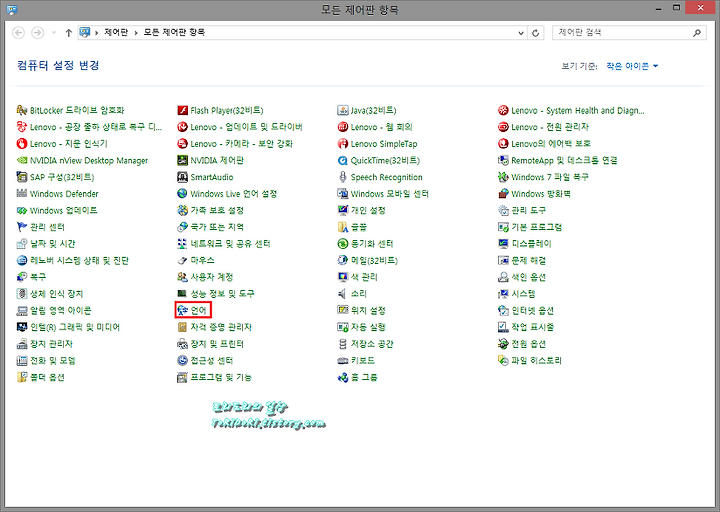Open the 폴더 옵션 icon
Screen dimensions: 720x512
pos(22,377)
